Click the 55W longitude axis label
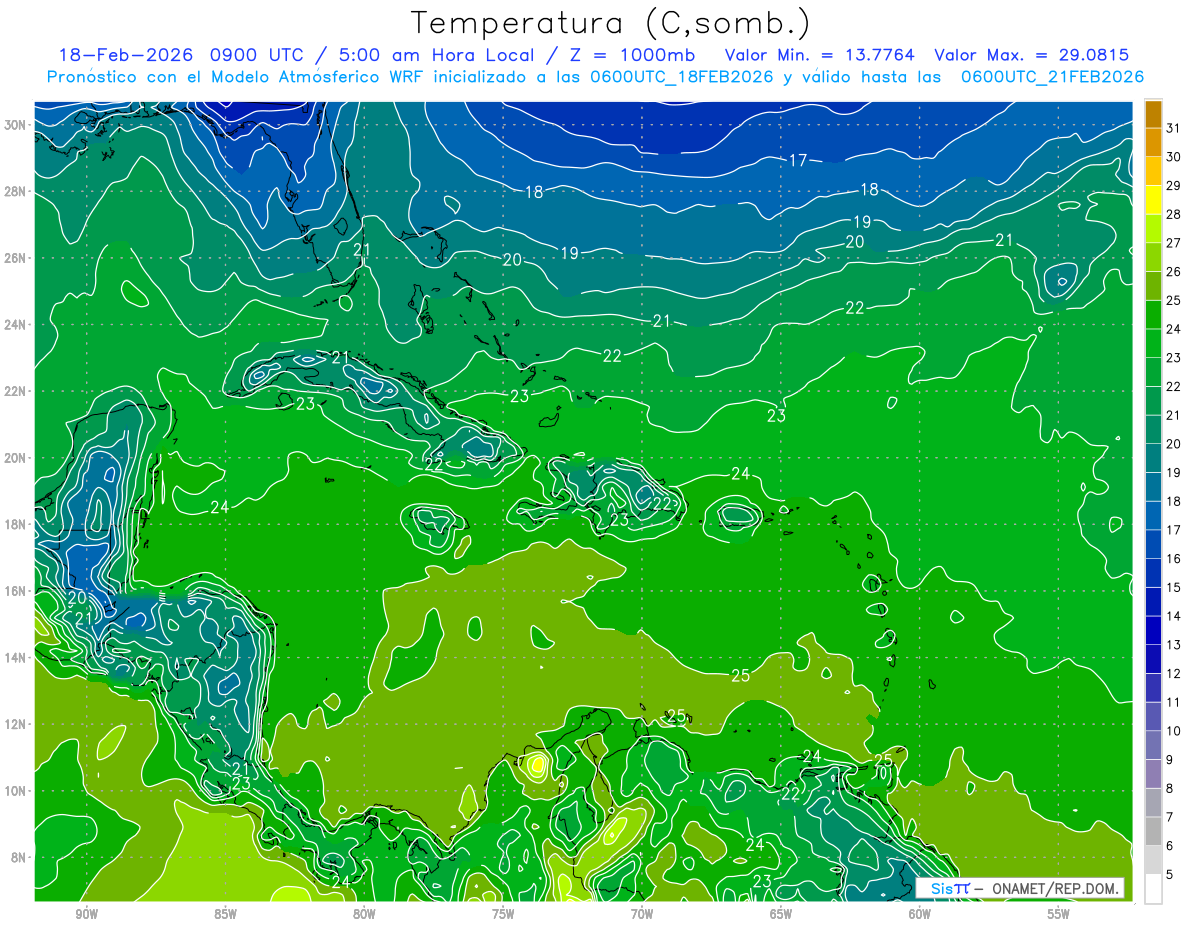Image resolution: width=1200 pixels, height=927 pixels. (x=1059, y=914)
